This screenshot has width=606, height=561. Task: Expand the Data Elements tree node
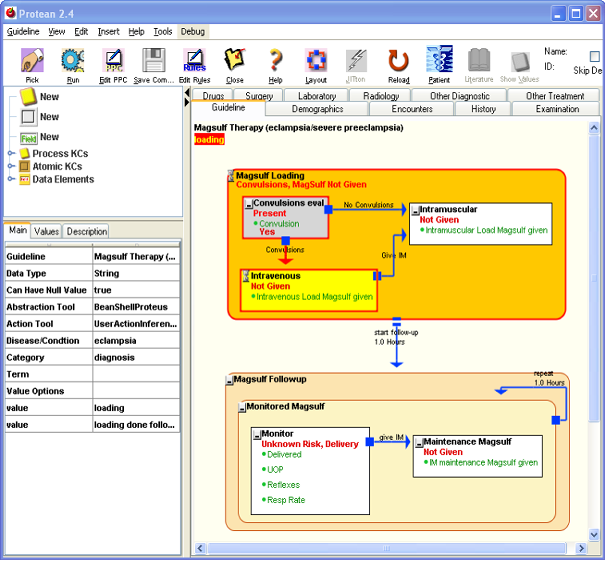pyautogui.click(x=12, y=180)
